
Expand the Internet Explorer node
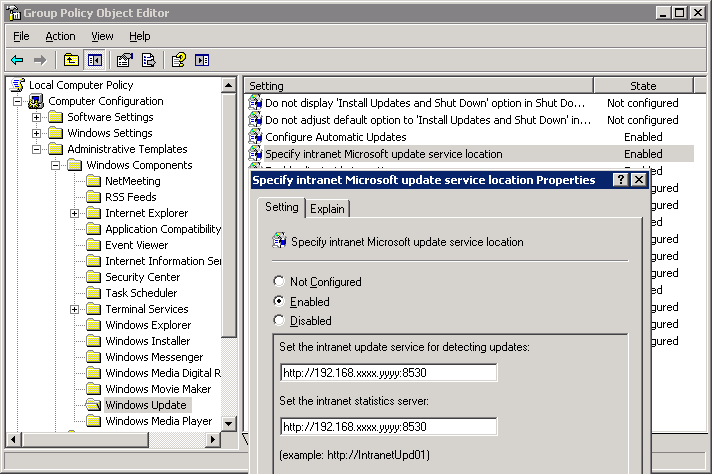74,213
